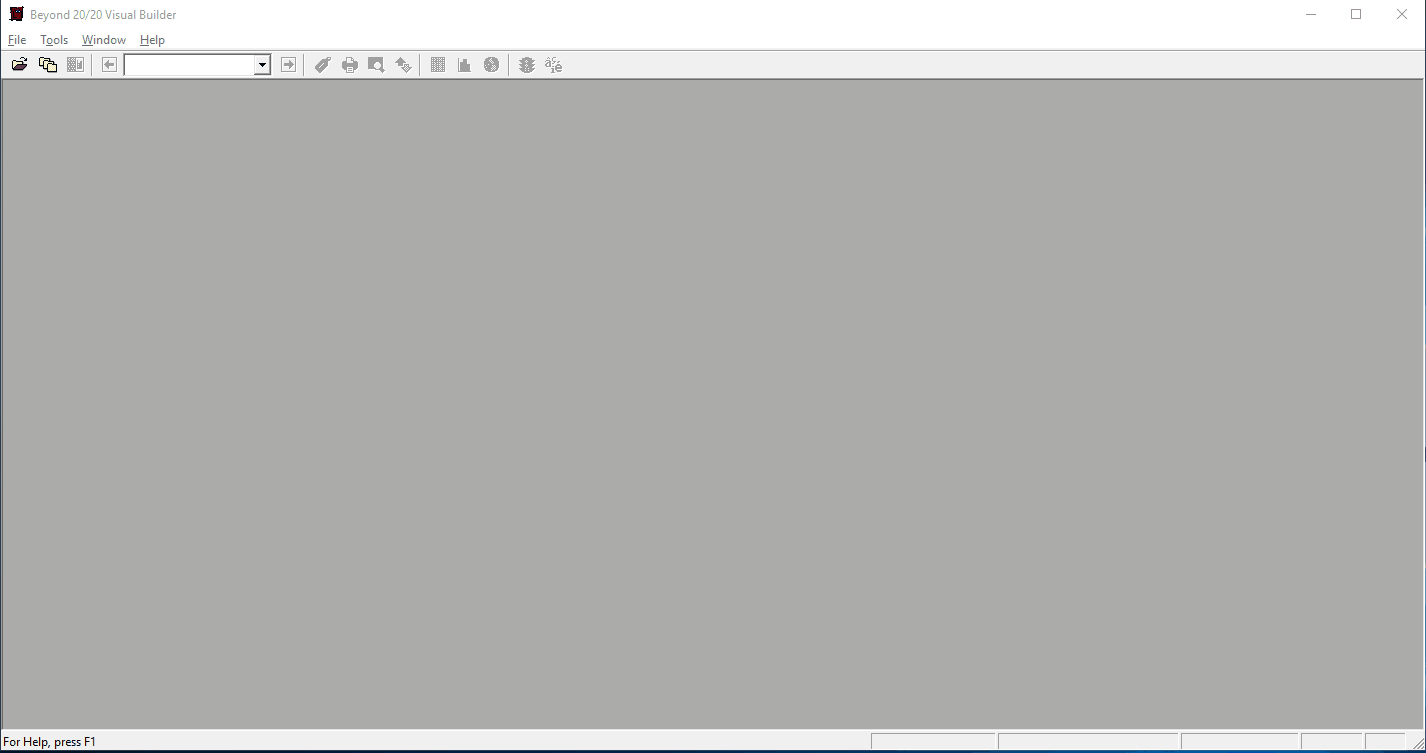
Task: Click the Open folder toolbar icon
Action: coord(20,65)
